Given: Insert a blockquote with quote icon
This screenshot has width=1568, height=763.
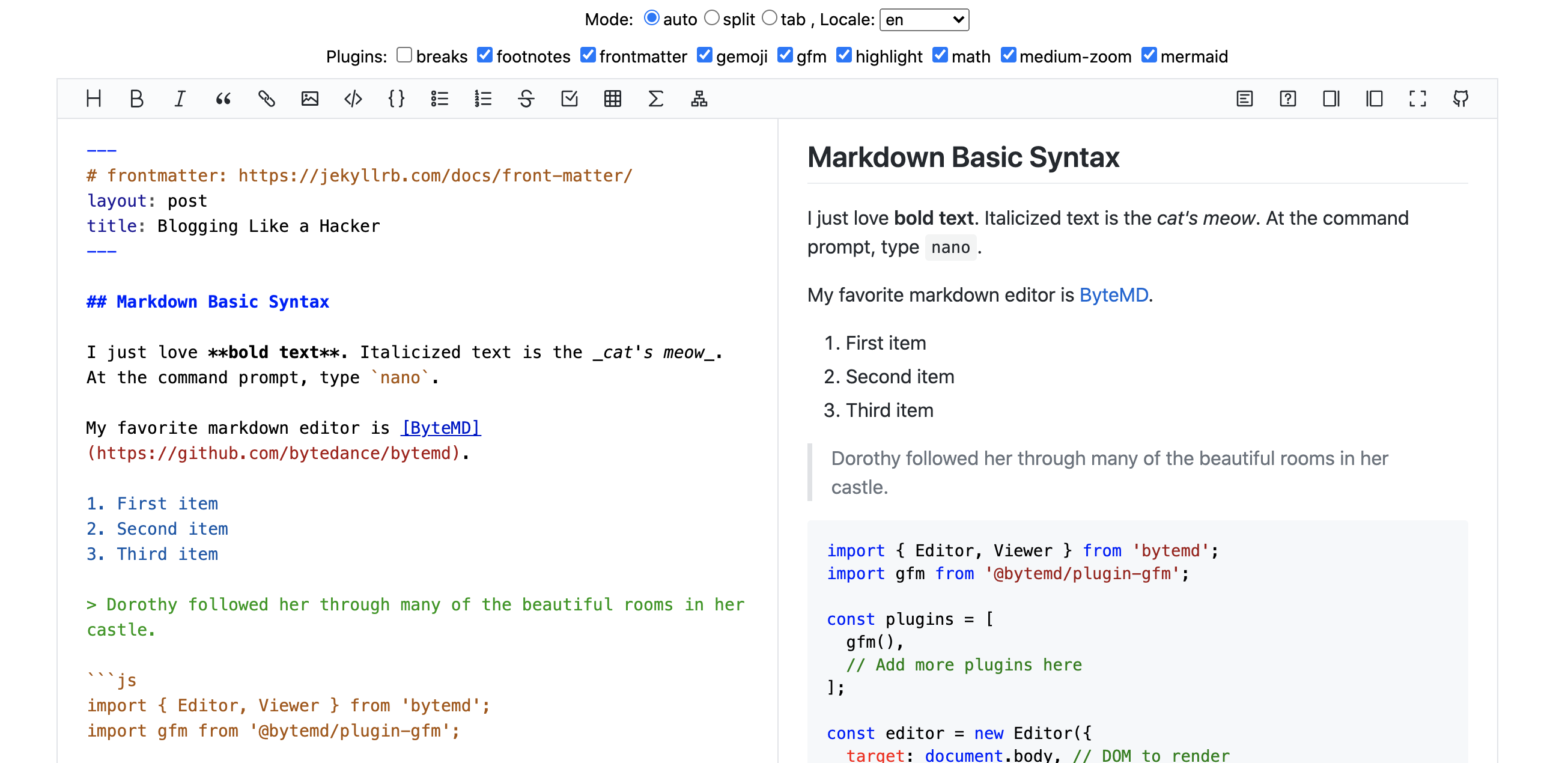Looking at the screenshot, I should pos(223,99).
